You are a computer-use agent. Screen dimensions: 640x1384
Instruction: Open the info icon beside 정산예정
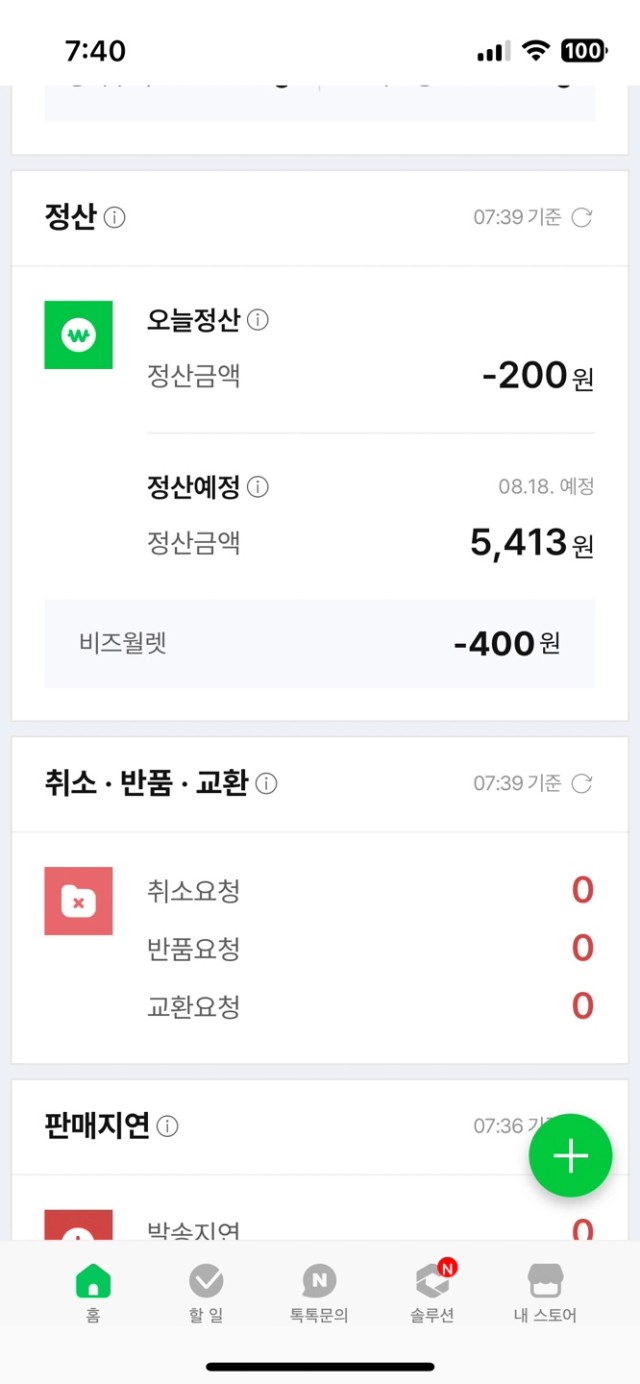click(x=258, y=487)
